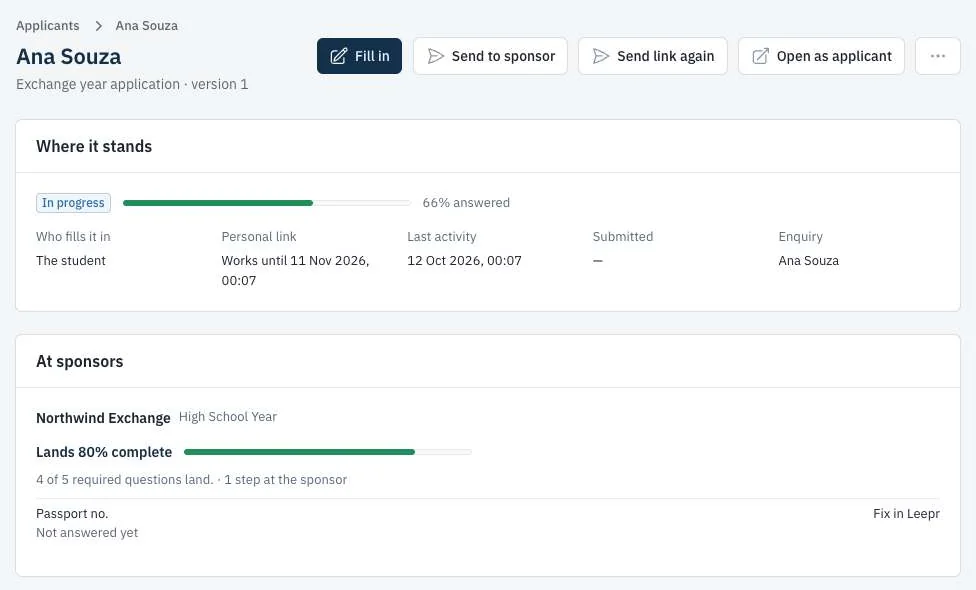976x590 pixels.
Task: Click the 'Not answered yet' status text
Action: (x=87, y=533)
